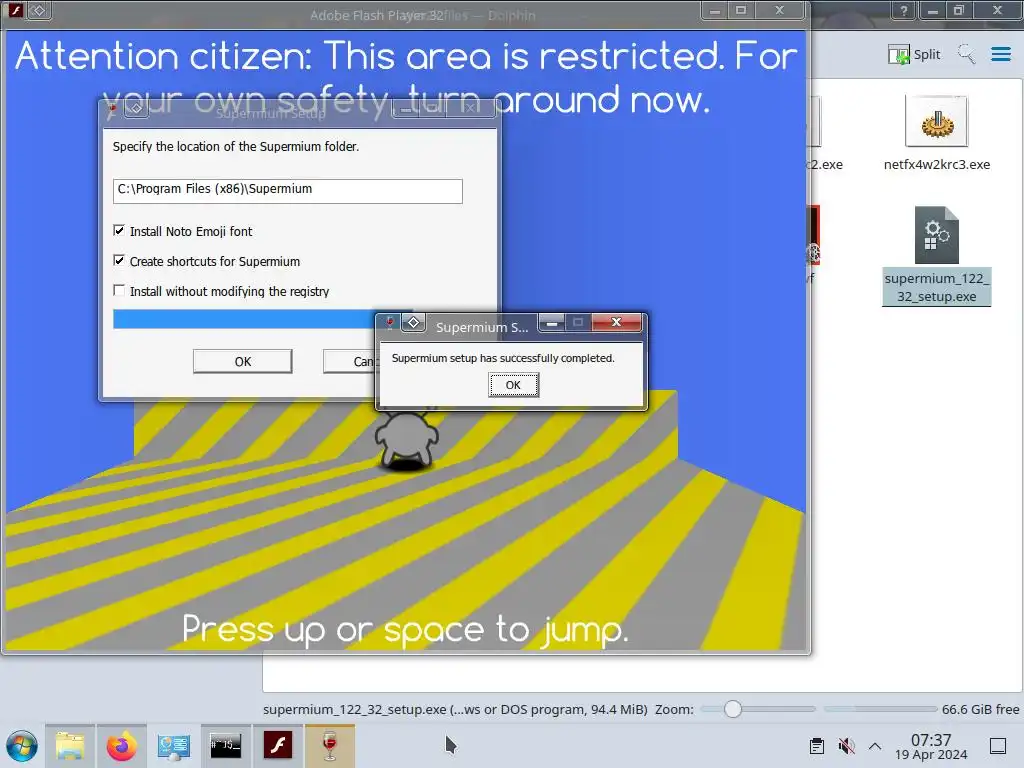This screenshot has width=1024, height=768.
Task: Uncheck Create shortcuts for Supermium
Action: click(119, 261)
